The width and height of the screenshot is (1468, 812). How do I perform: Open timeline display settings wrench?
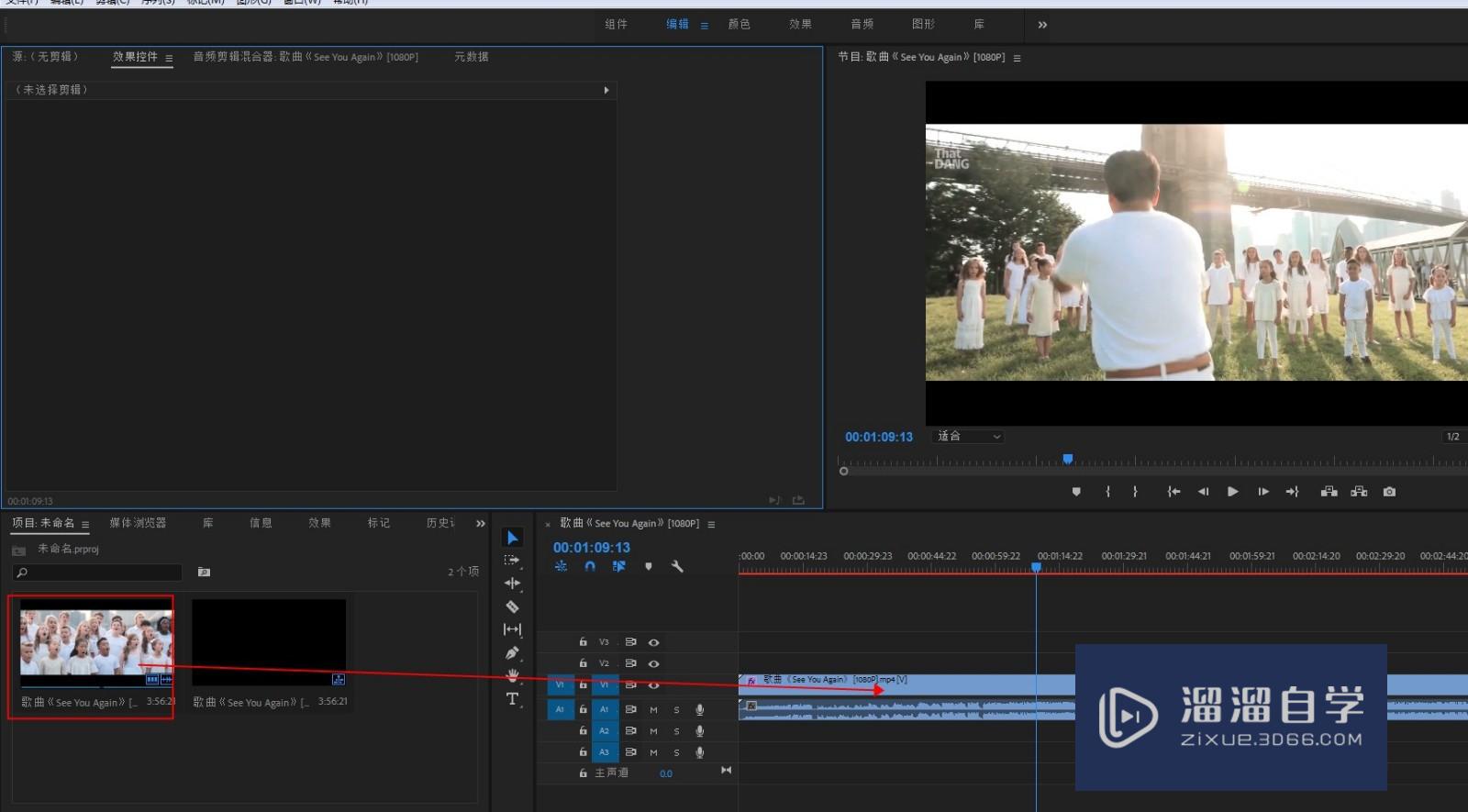pos(677,566)
